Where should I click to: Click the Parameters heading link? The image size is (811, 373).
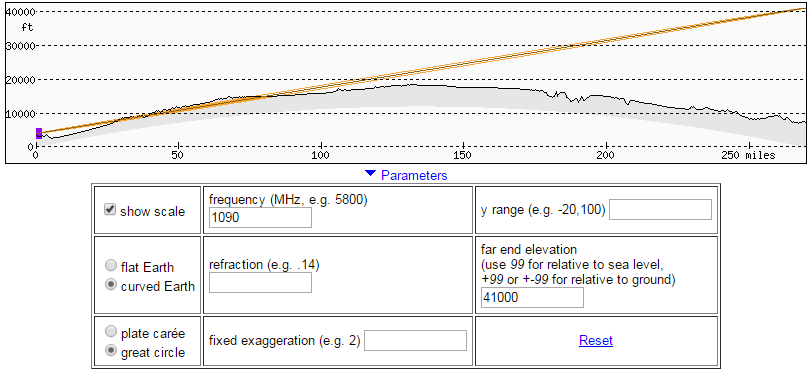tap(414, 175)
